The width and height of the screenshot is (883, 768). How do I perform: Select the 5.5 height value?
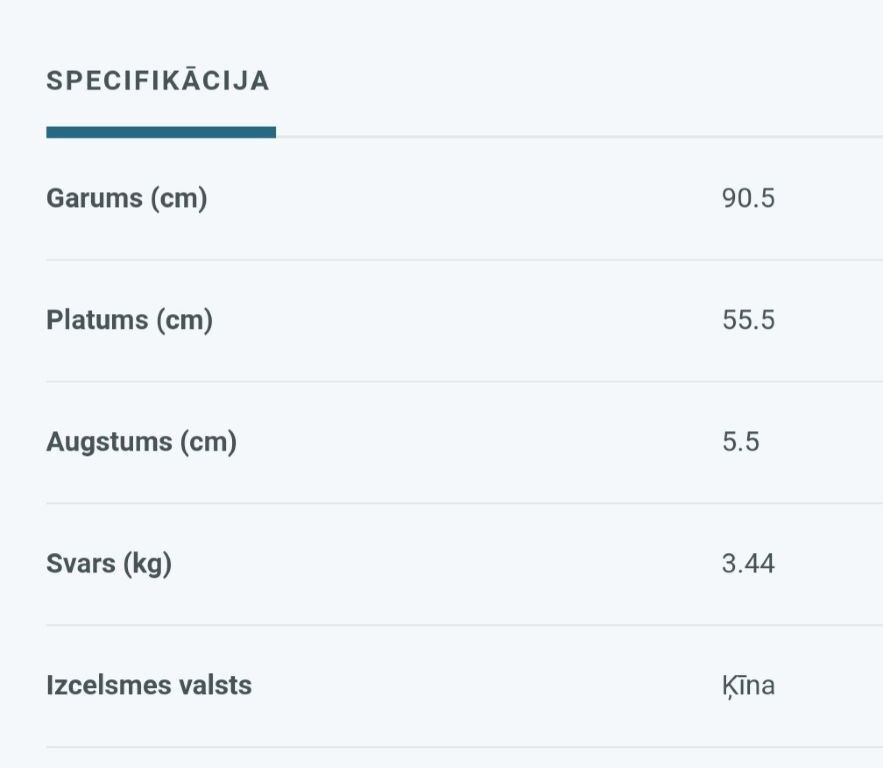(741, 441)
